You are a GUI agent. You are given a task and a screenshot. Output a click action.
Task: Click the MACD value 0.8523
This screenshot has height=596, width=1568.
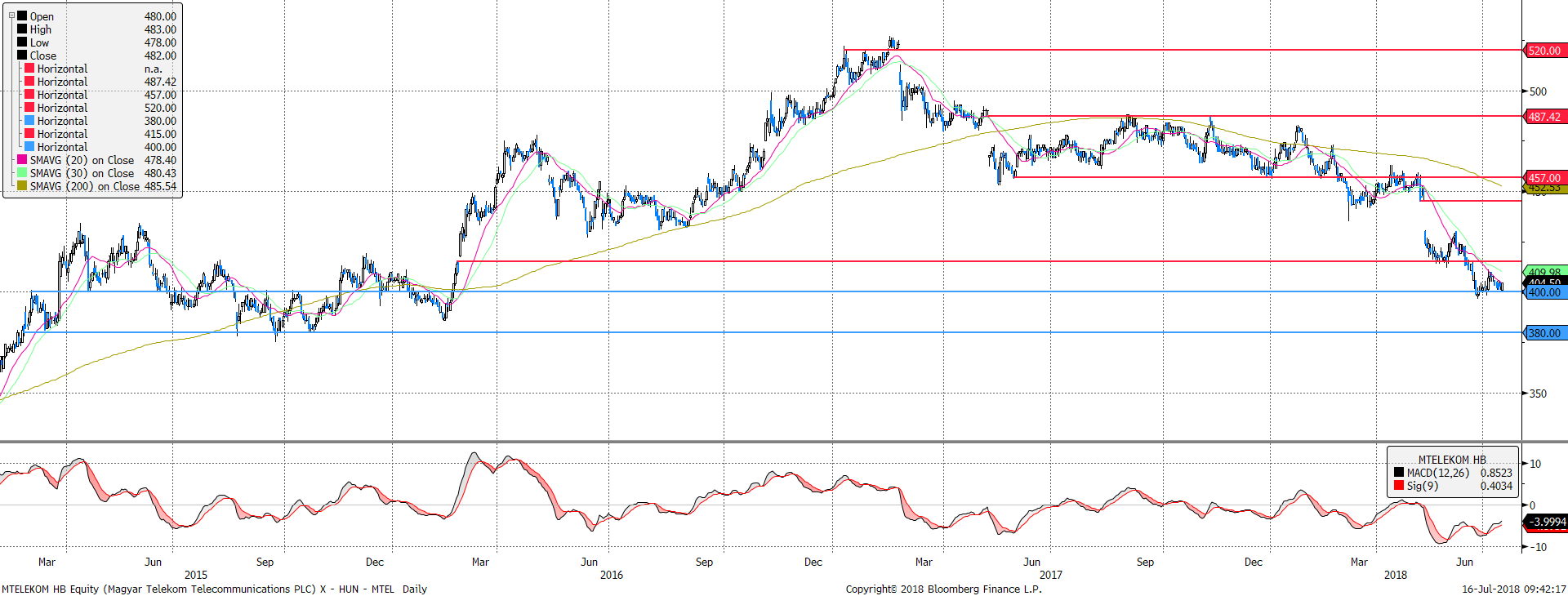1496,473
